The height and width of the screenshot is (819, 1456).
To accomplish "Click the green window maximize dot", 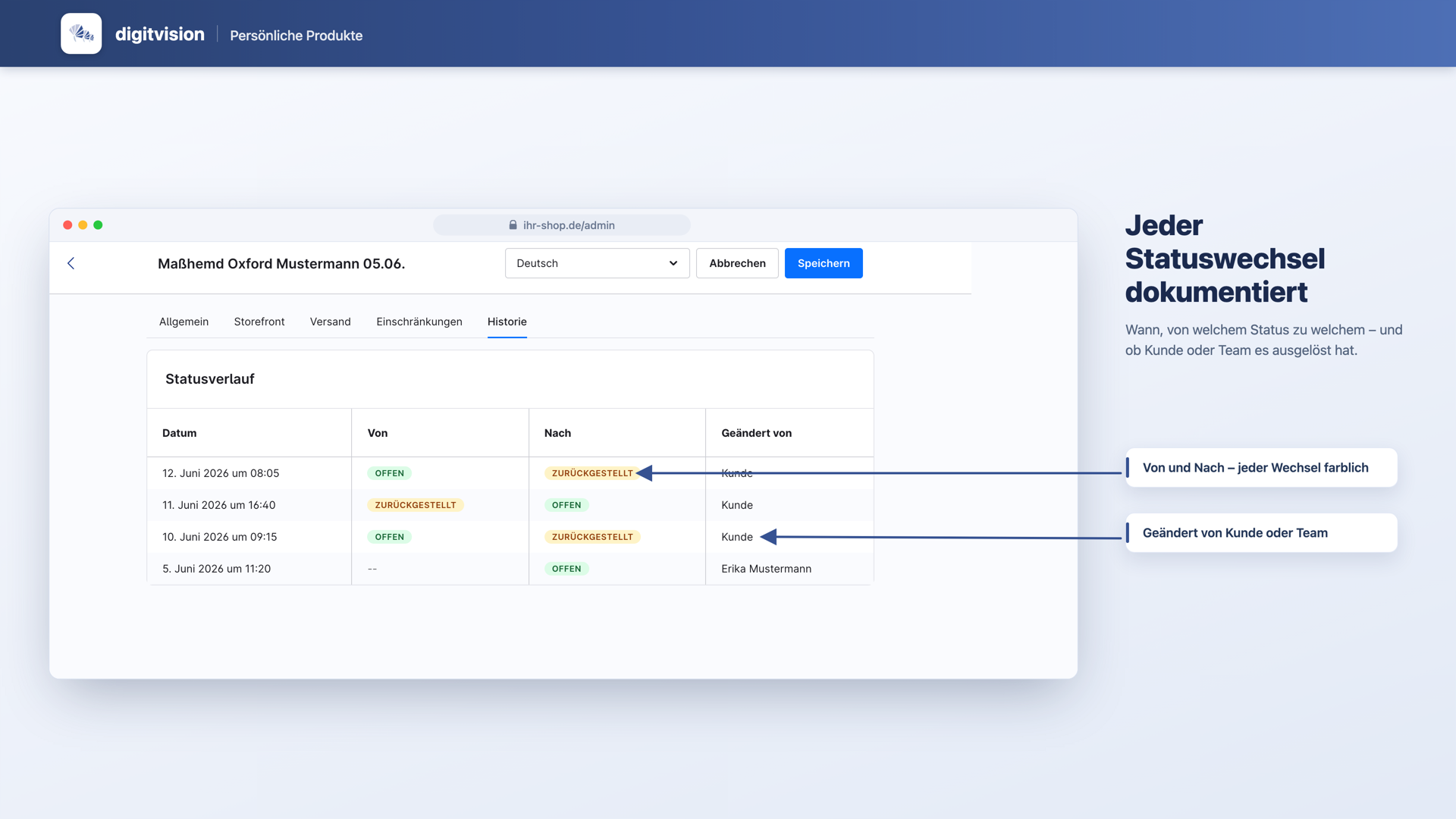I will 98,225.
